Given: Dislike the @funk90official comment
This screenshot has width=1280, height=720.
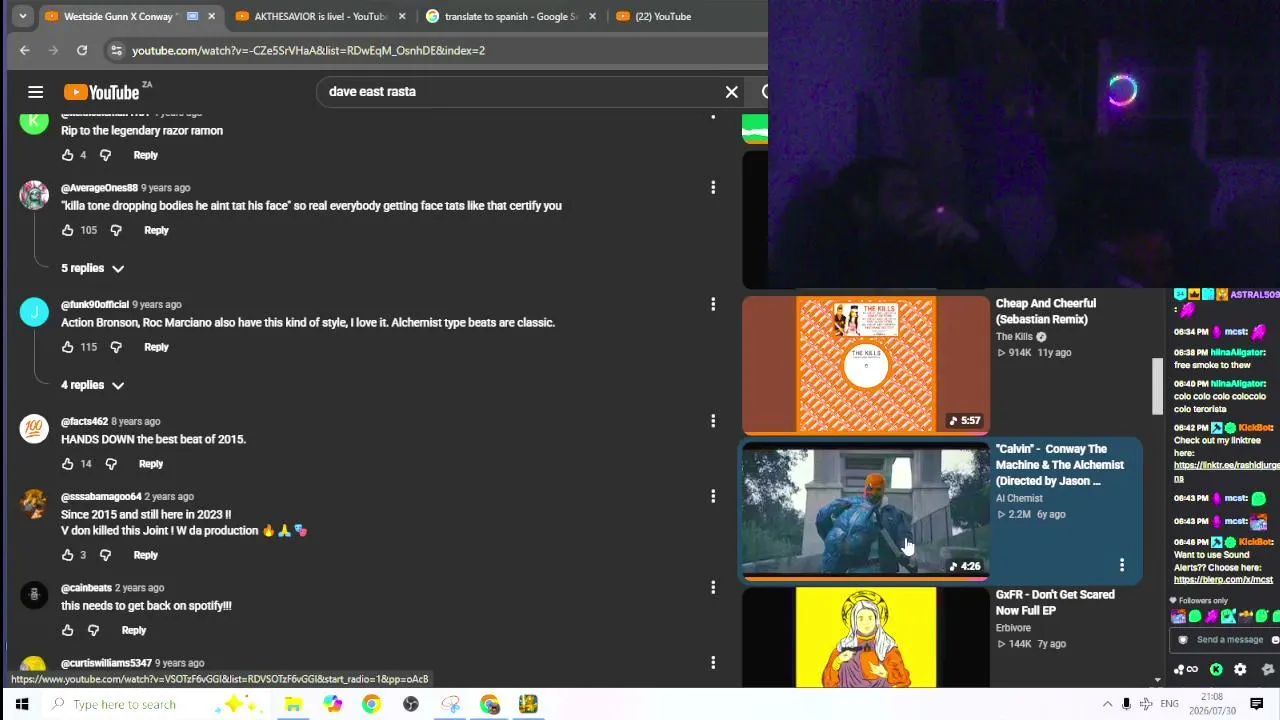Looking at the screenshot, I should pos(116,347).
